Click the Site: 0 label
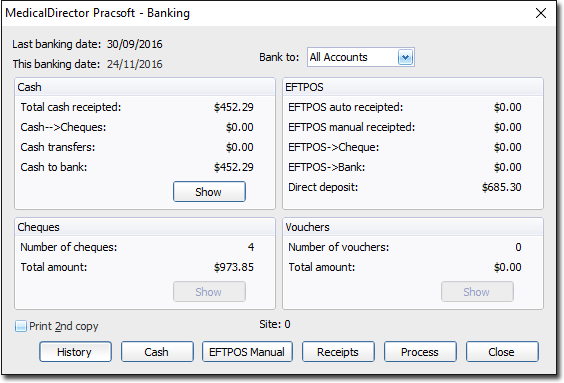 (274, 324)
